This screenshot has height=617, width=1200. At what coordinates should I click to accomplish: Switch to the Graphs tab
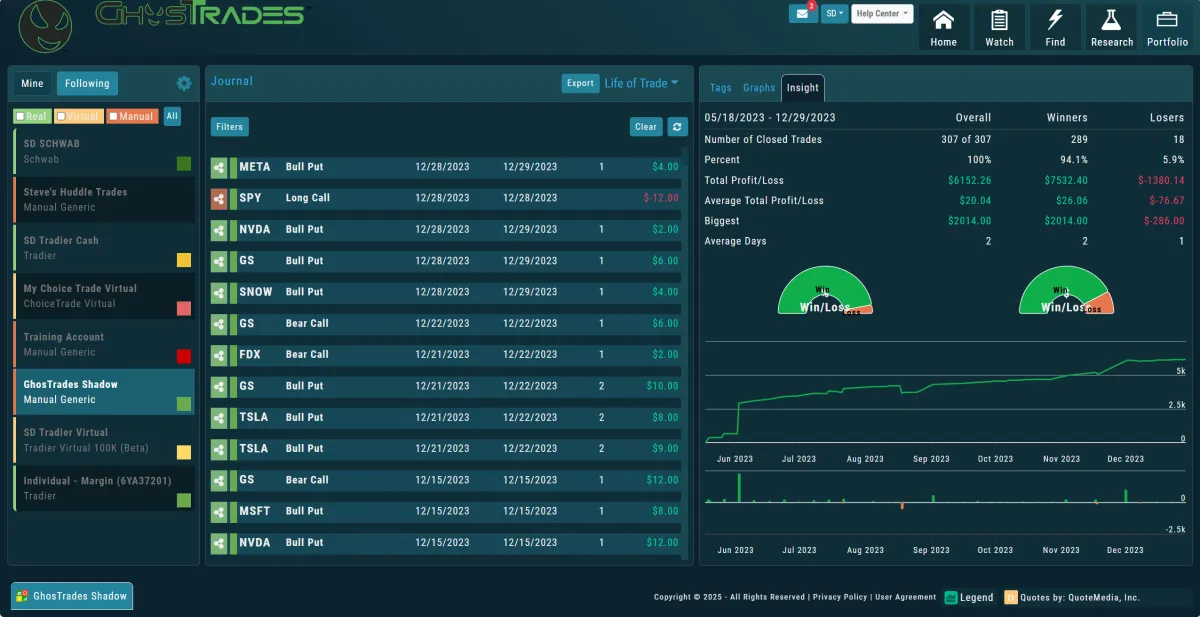point(759,88)
